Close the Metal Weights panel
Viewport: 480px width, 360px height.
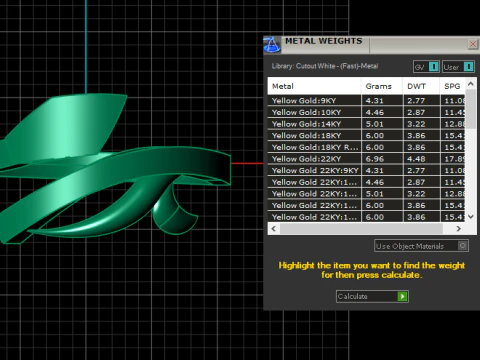pos(473,44)
